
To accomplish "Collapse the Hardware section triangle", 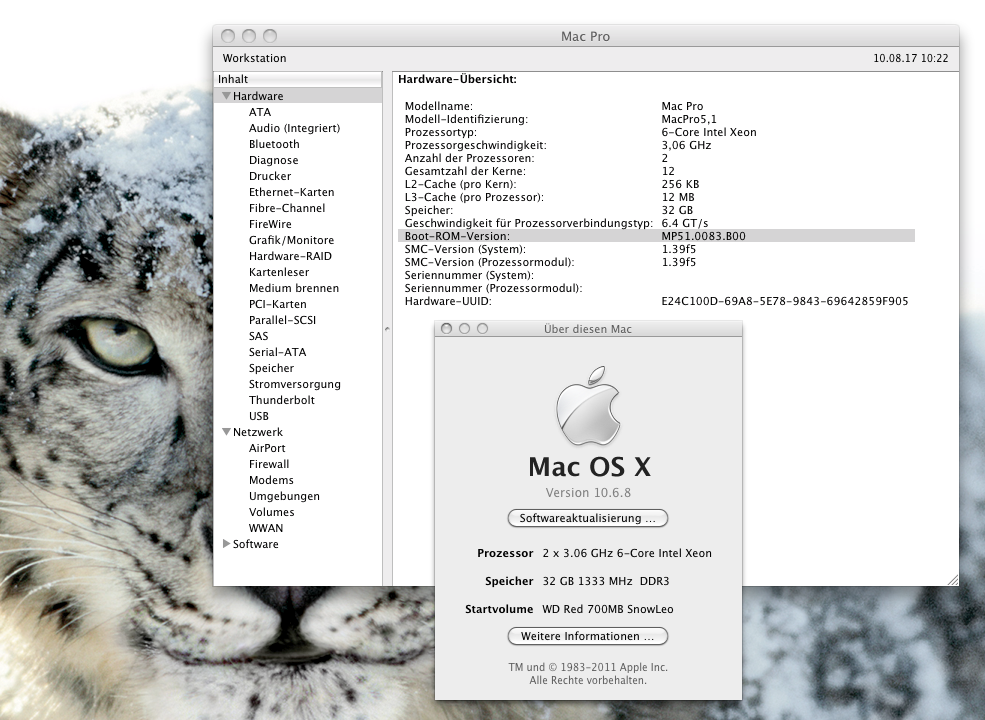I will pyautogui.click(x=226, y=96).
